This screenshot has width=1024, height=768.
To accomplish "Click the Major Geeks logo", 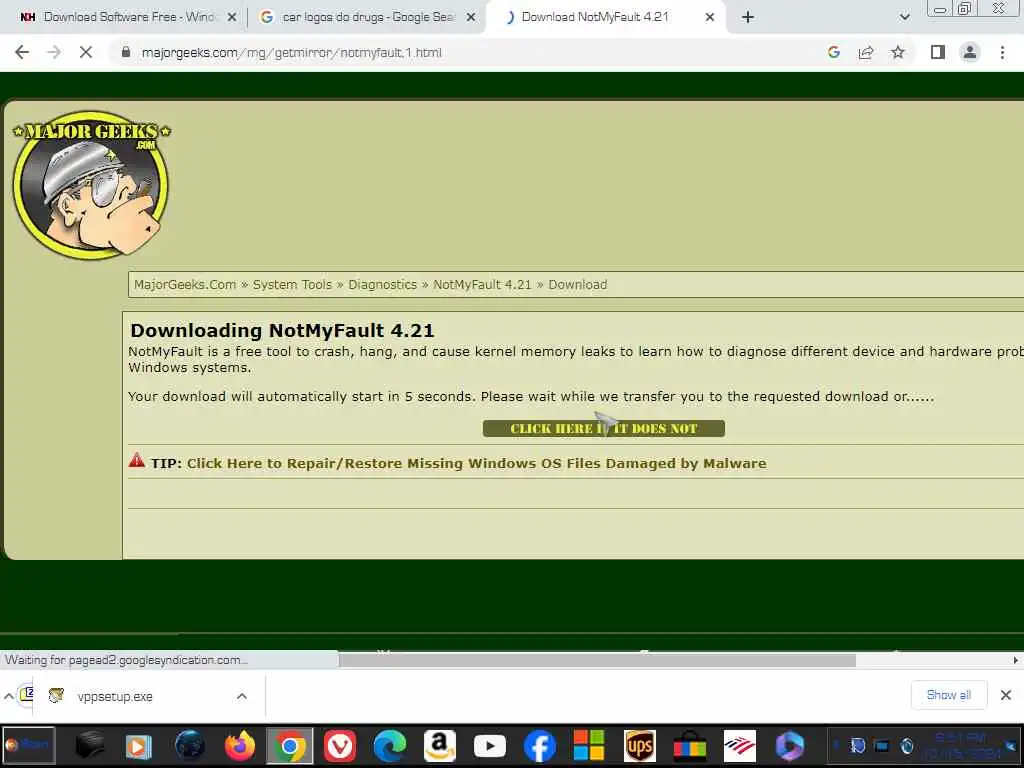I will pos(91,185).
